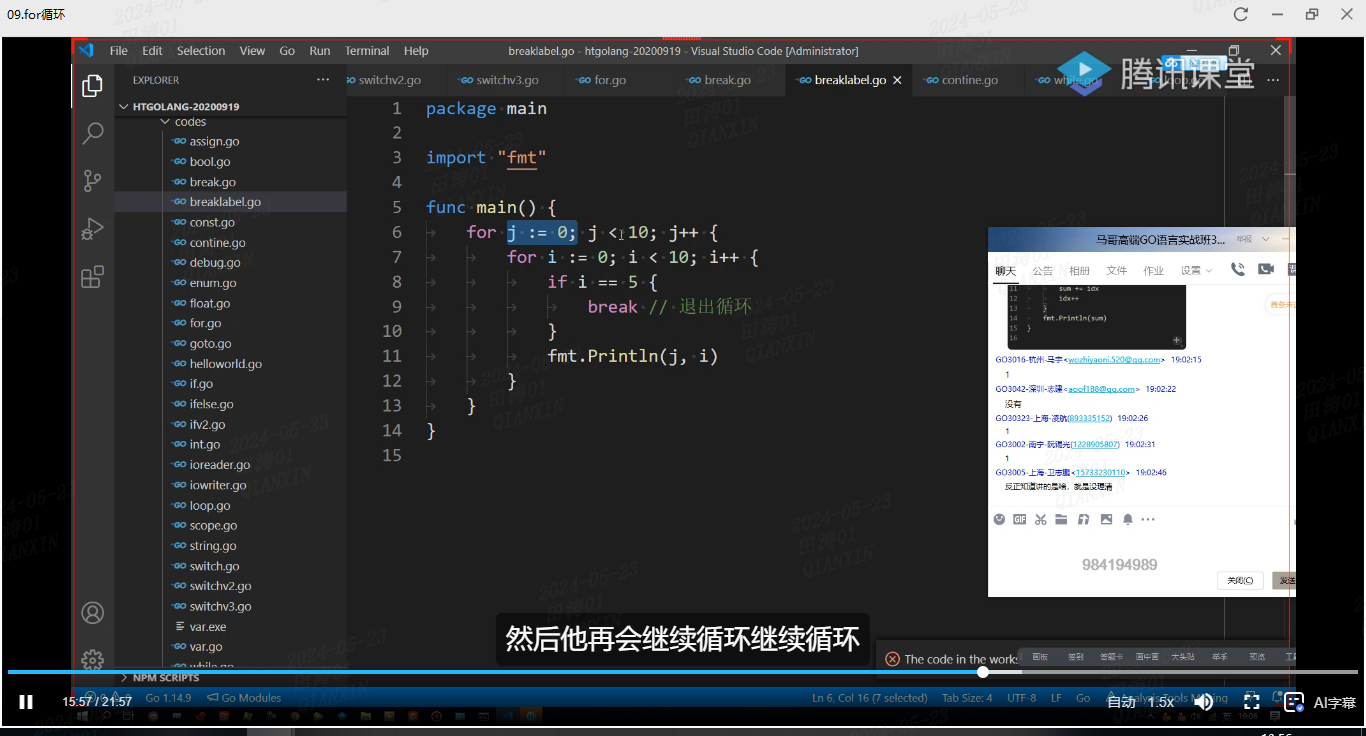Close the breaklabel.go editor tab
This screenshot has width=1366, height=736.
(x=897, y=80)
